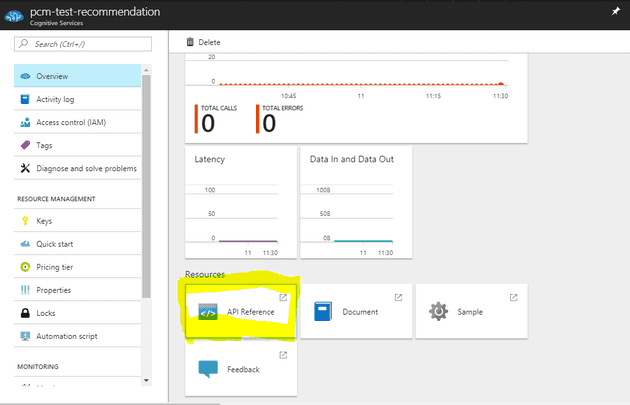Screen dimensions: 630x405
Task: Click the TOTAL ERRORS metric
Action: (x=280, y=119)
